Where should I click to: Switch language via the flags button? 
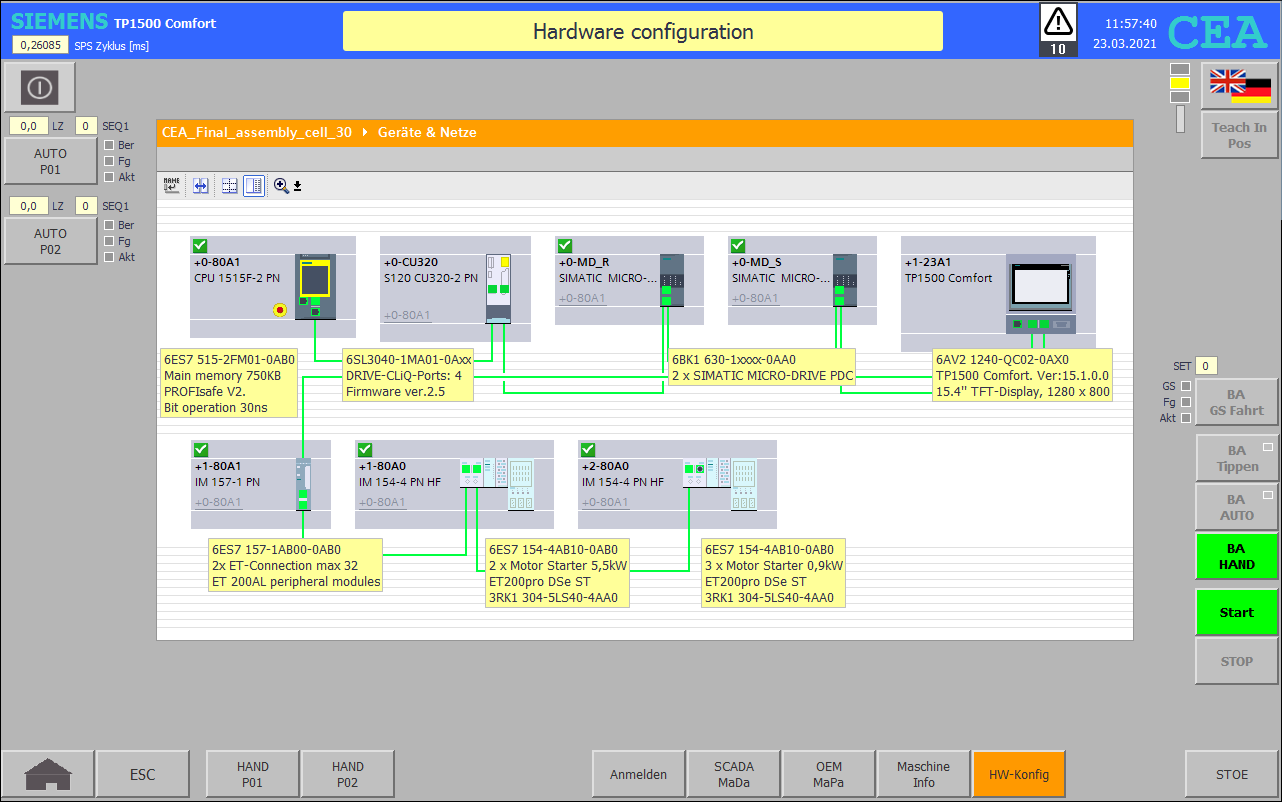pos(1239,86)
